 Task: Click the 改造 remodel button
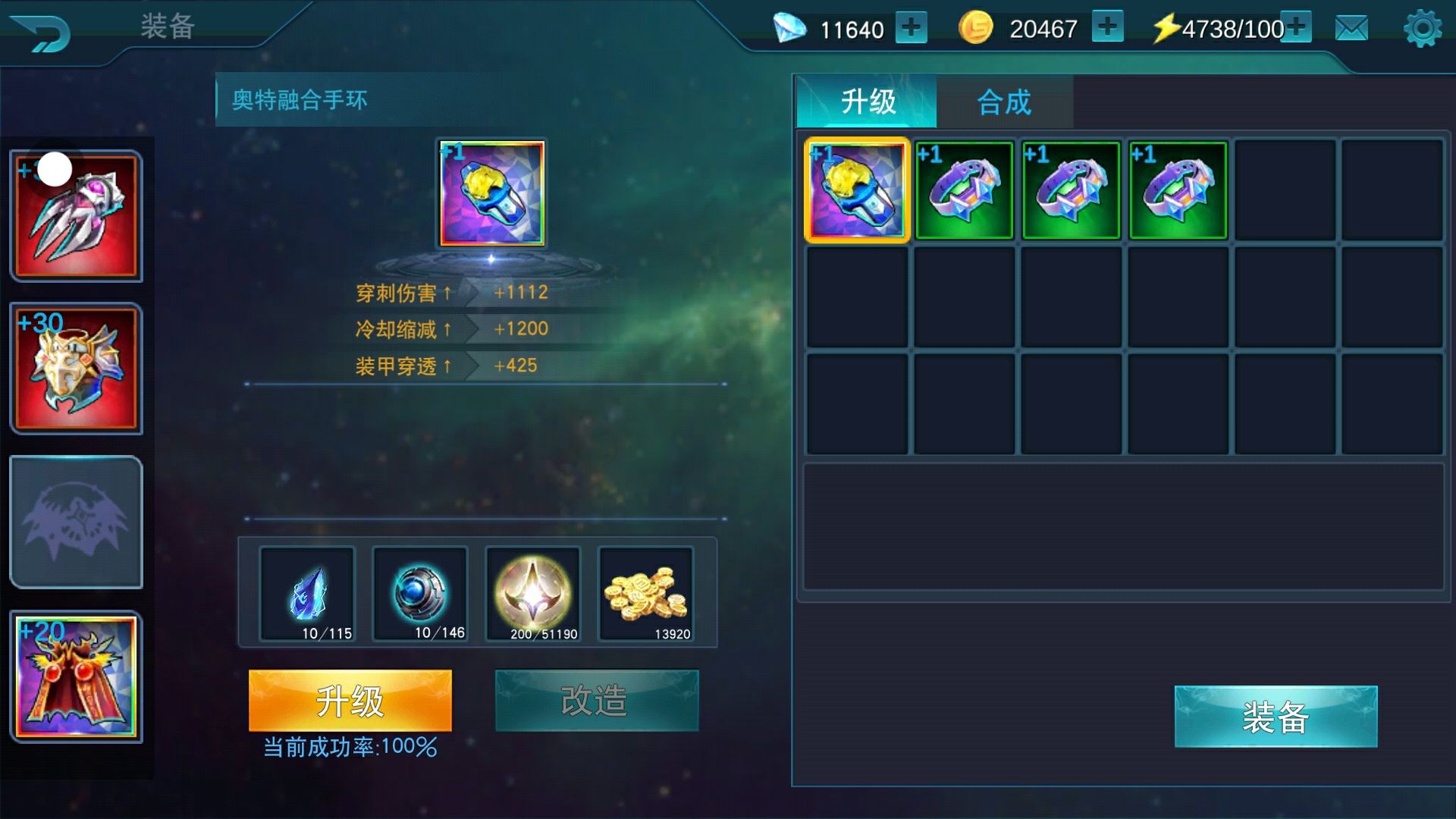tap(597, 700)
